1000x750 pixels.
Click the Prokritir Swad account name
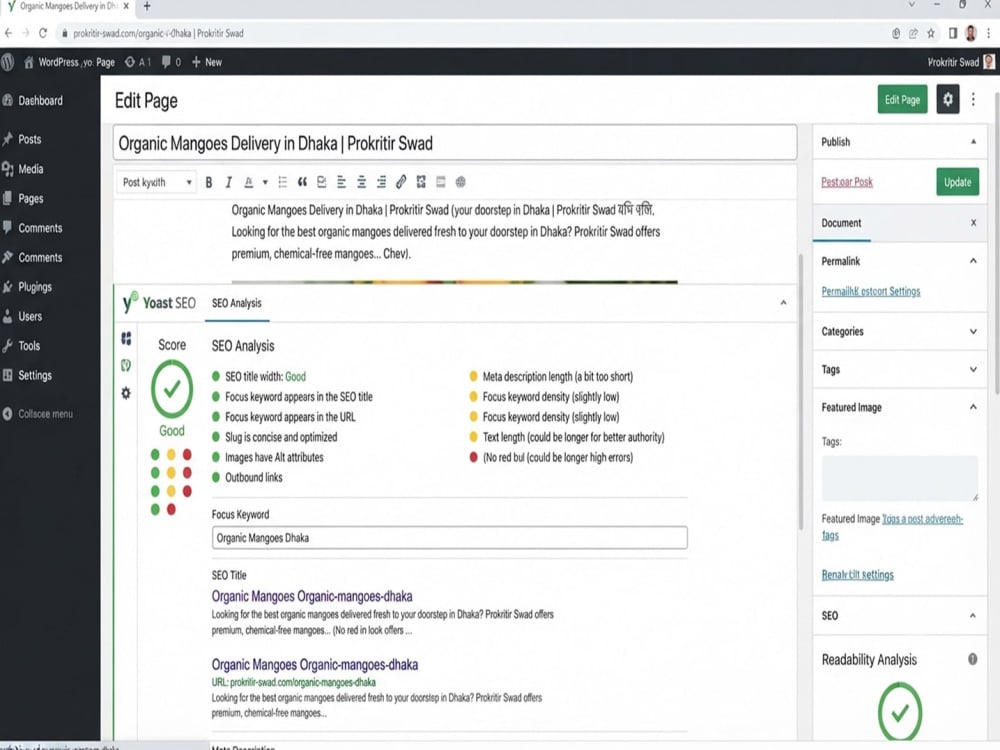pyautogui.click(x=953, y=62)
